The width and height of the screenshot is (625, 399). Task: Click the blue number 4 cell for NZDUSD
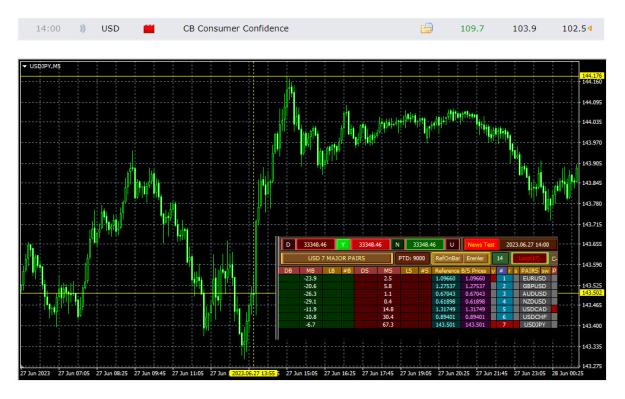tap(504, 302)
